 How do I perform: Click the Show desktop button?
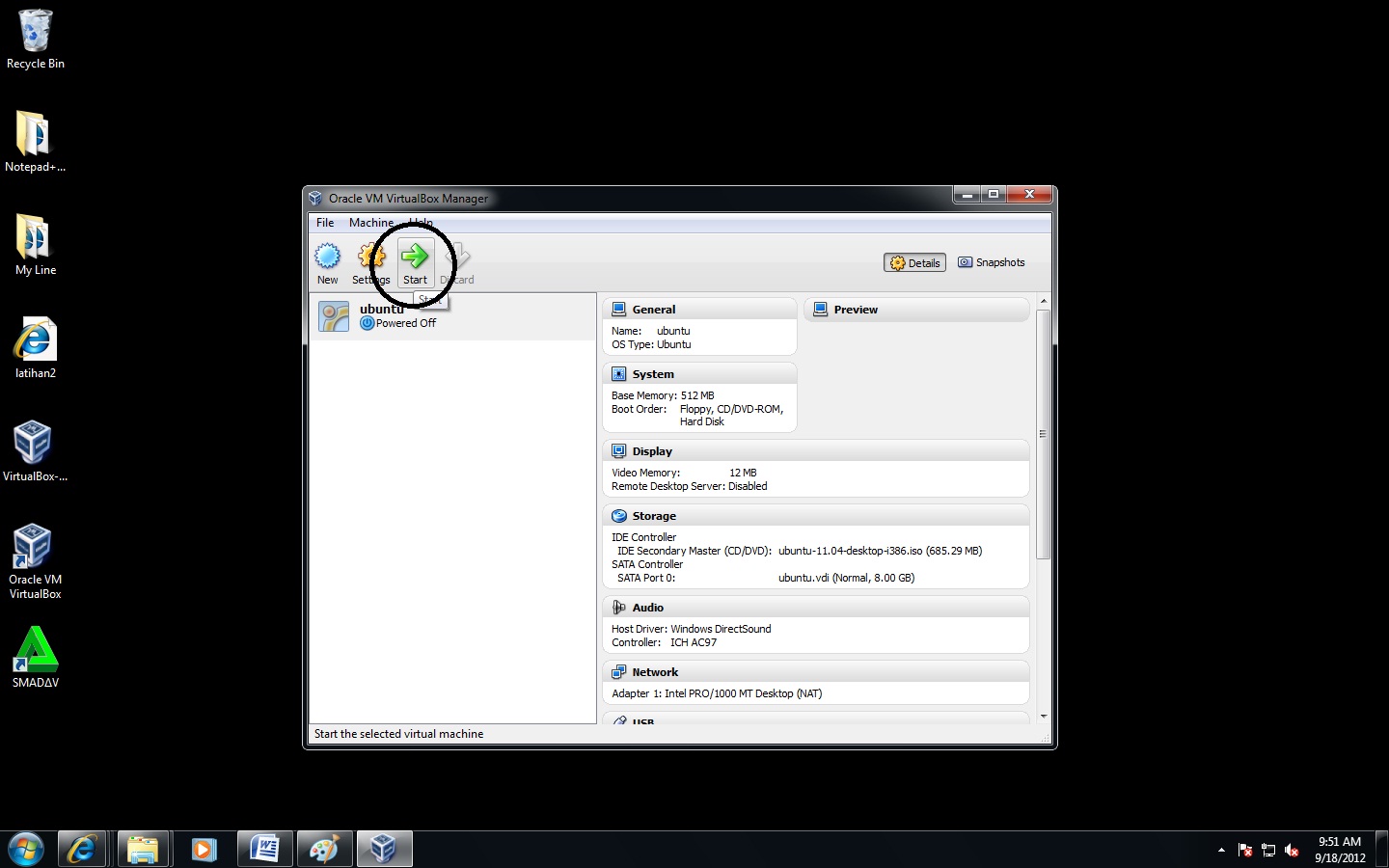pos(1381,850)
